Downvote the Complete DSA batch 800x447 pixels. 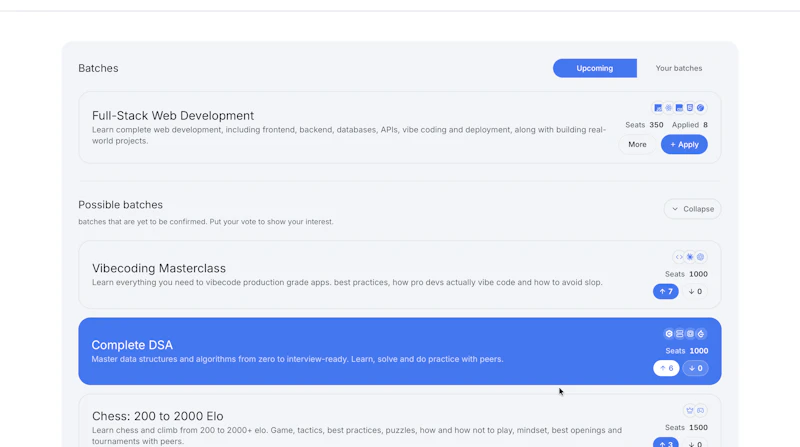(x=695, y=368)
